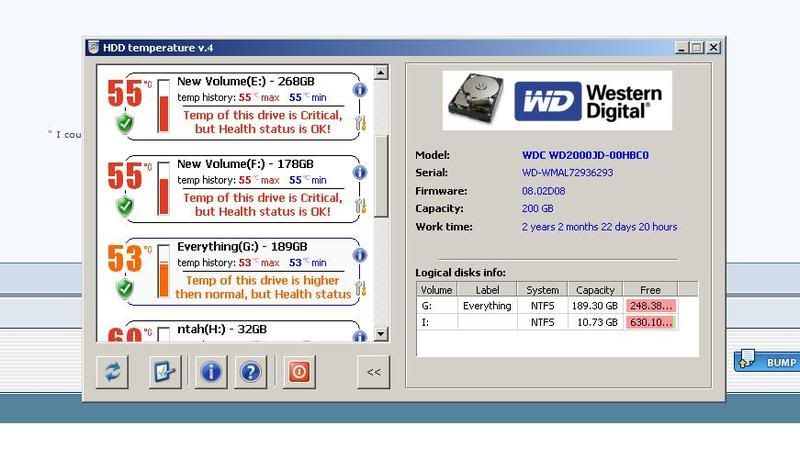Show info for New Volume(E:) drive
Viewport: 800px width, 470px height.
359,90
